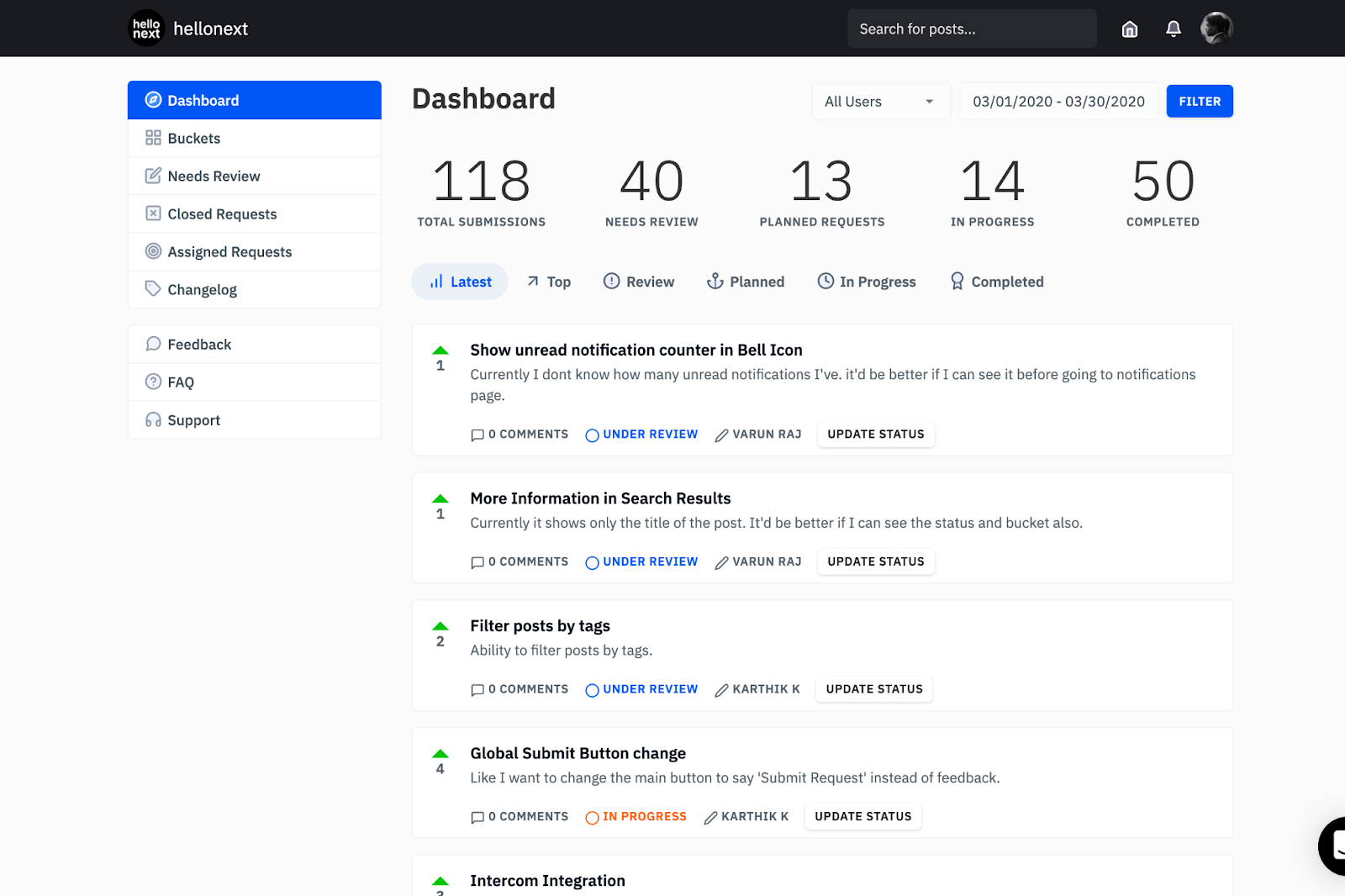Upvote the 'Global Submit Button change' post
Image resolution: width=1345 pixels, height=896 pixels.
[440, 754]
